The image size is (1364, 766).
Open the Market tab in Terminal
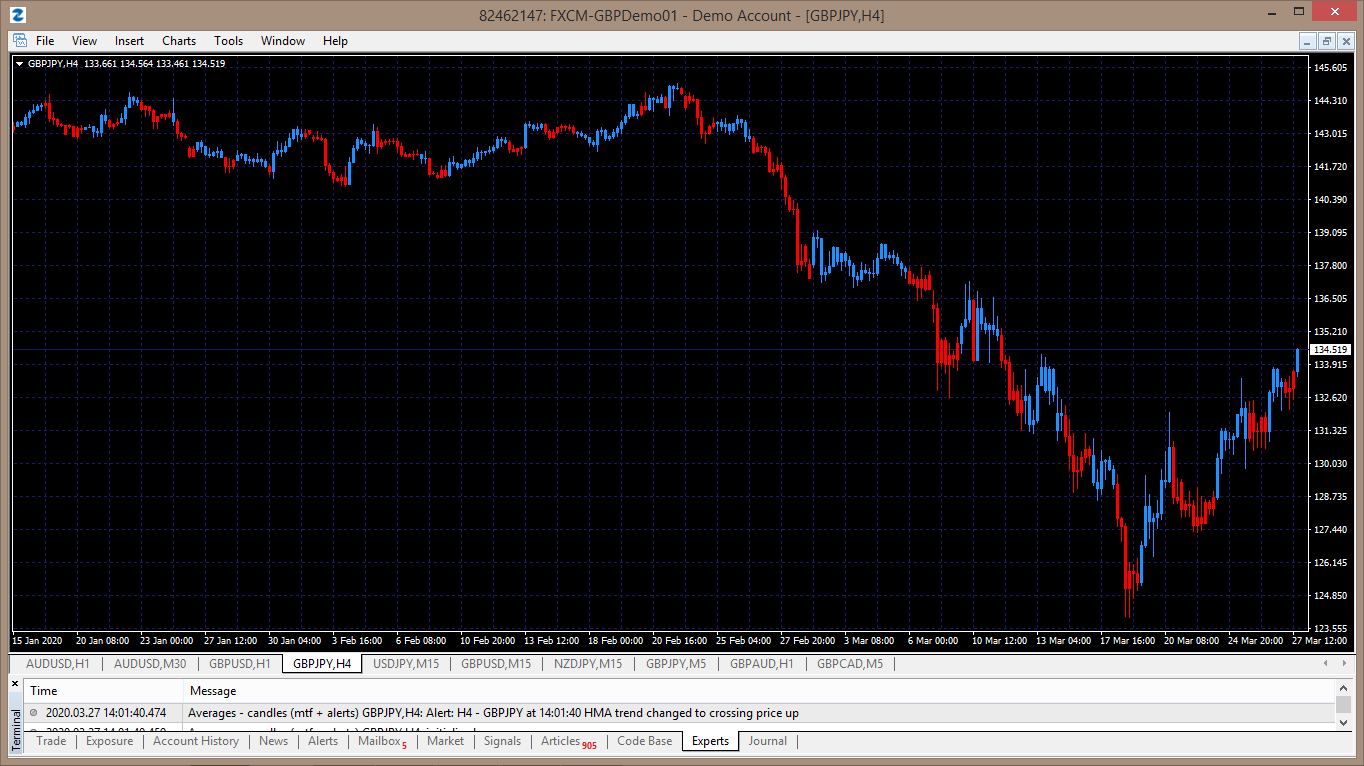tap(445, 741)
